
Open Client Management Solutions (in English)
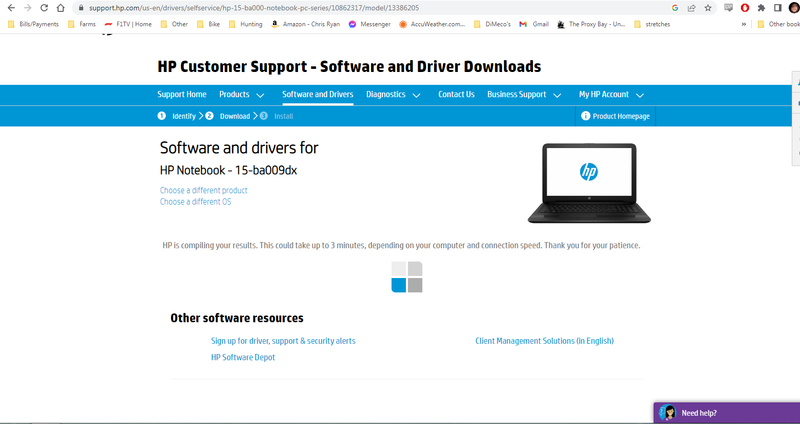click(x=544, y=341)
